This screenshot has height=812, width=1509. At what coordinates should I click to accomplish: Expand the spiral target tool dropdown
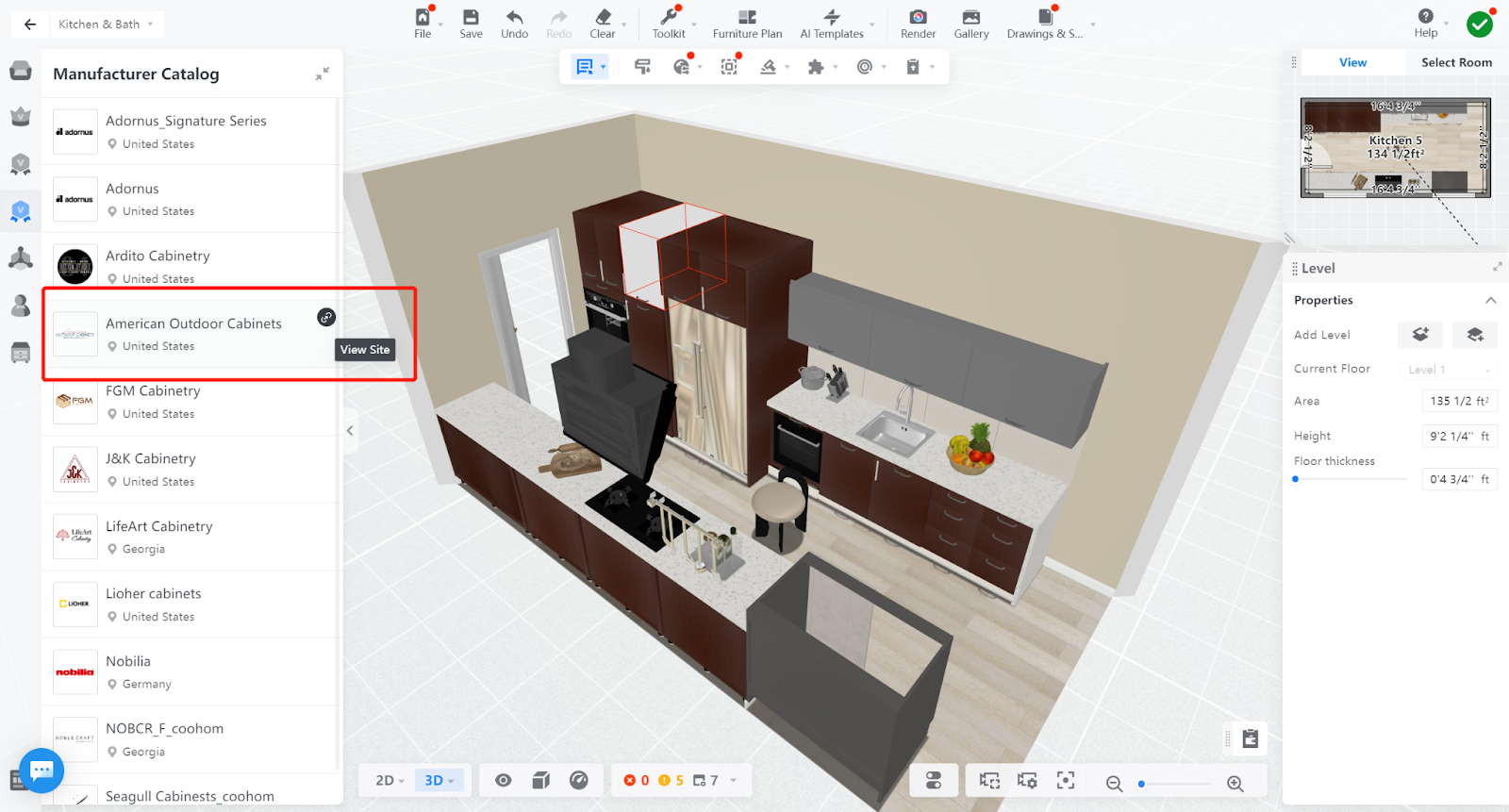point(884,67)
